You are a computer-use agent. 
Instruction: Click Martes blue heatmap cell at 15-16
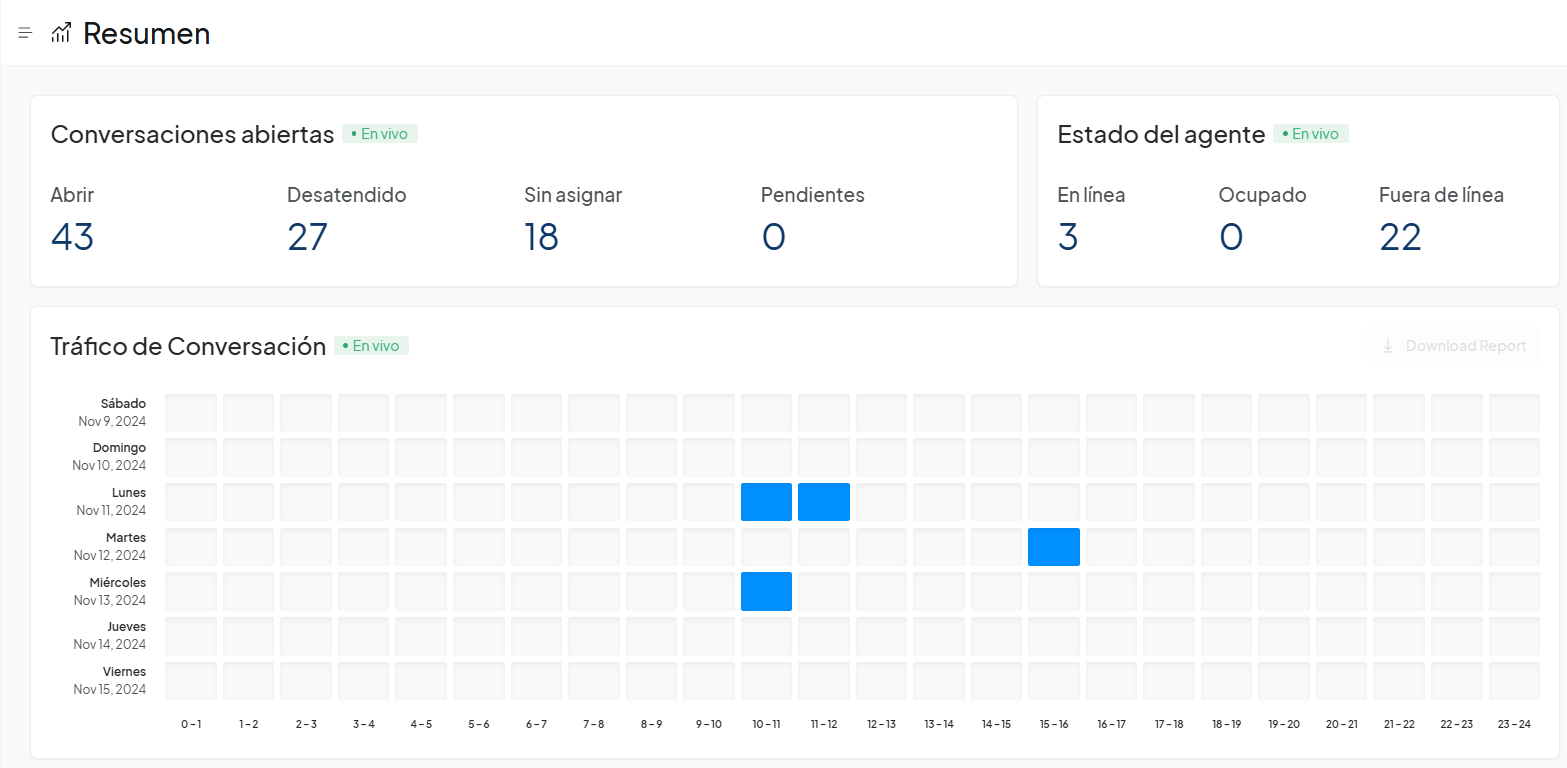[x=1054, y=547]
